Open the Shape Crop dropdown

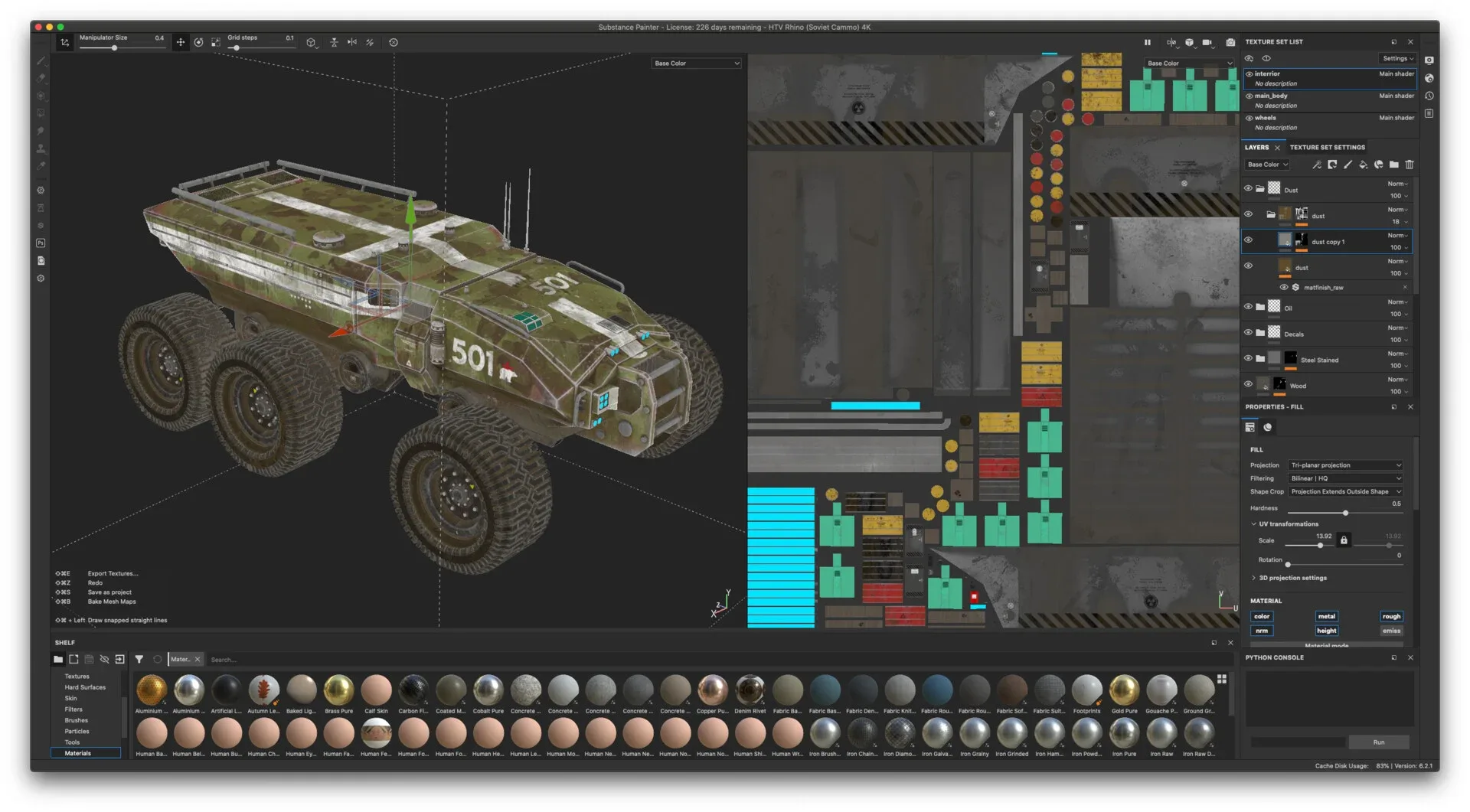[x=1346, y=492]
